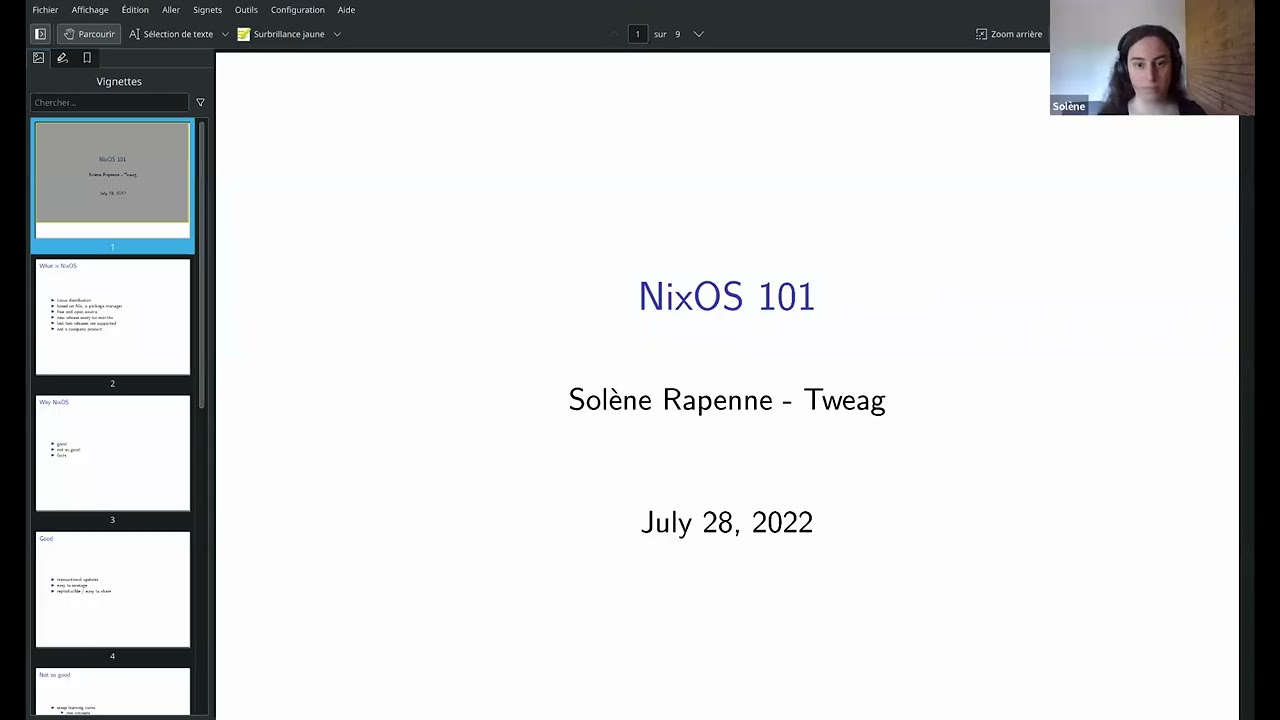Image resolution: width=1280 pixels, height=720 pixels.
Task: Toggle the sidebar panel button
Action: pos(40,34)
